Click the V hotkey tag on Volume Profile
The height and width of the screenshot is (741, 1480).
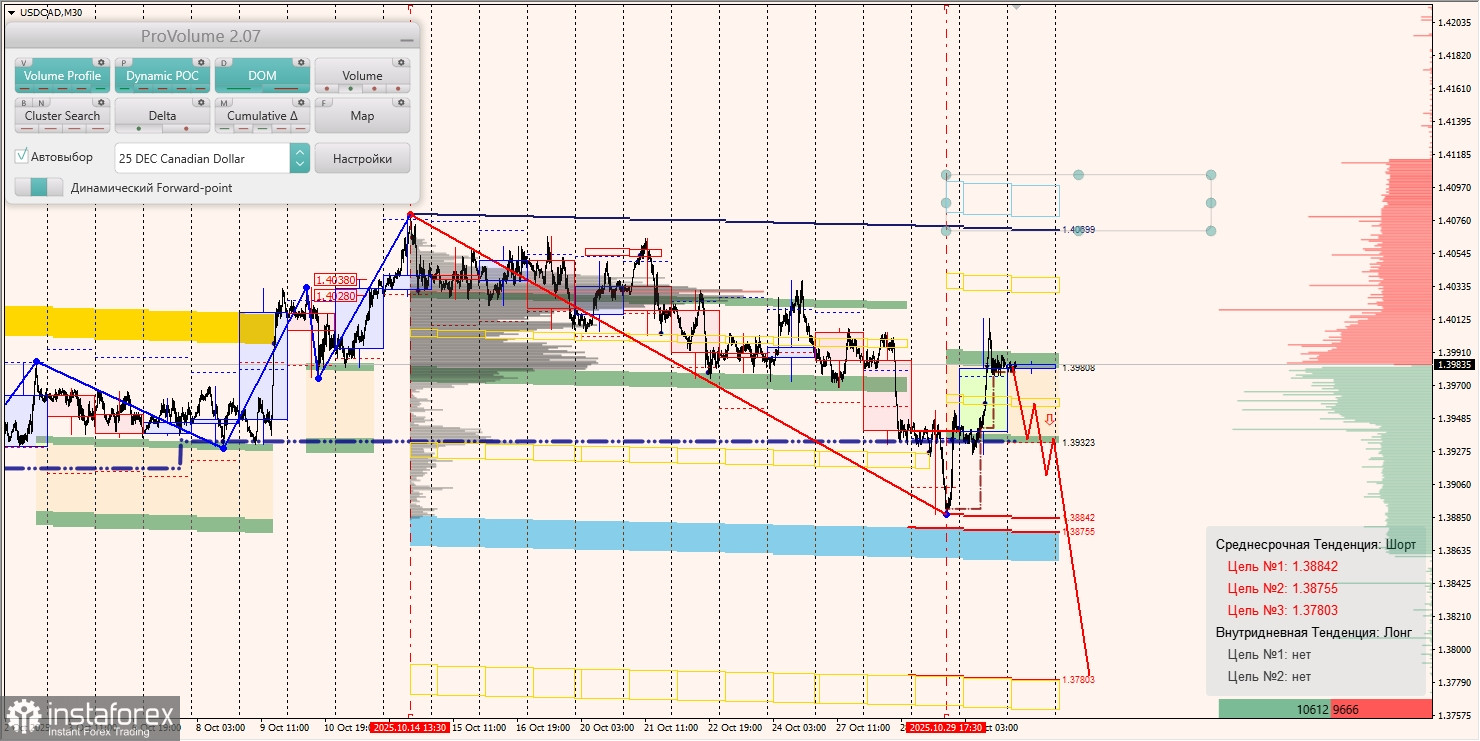pos(25,62)
